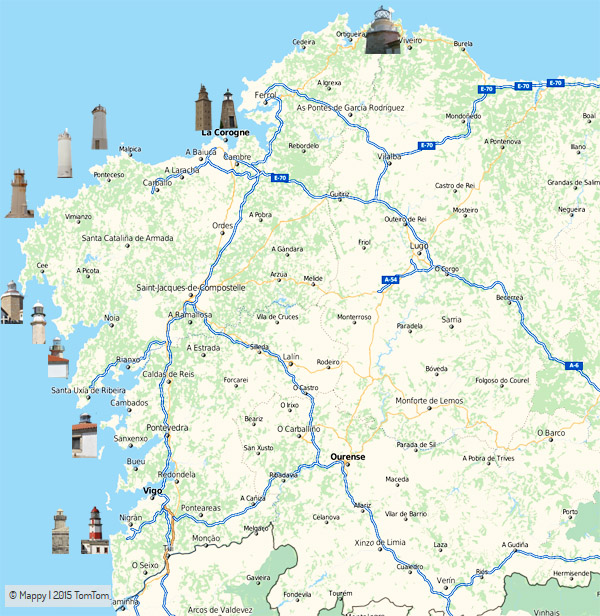Select the Cedeira label
600x616 pixels.
tap(304, 42)
